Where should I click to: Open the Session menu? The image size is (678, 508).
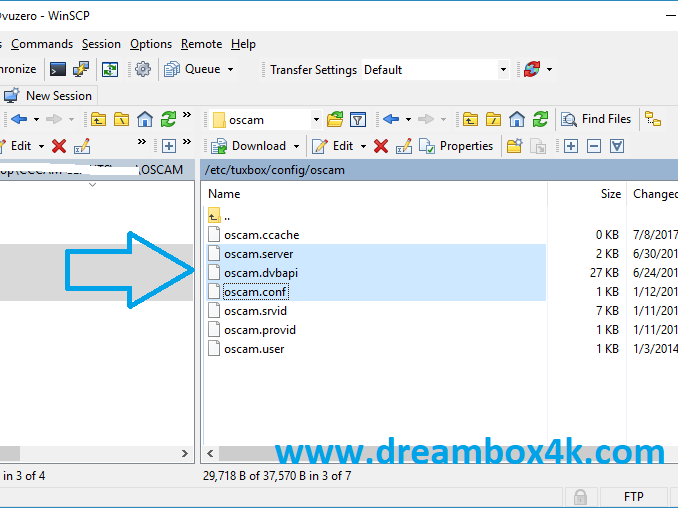click(x=101, y=44)
